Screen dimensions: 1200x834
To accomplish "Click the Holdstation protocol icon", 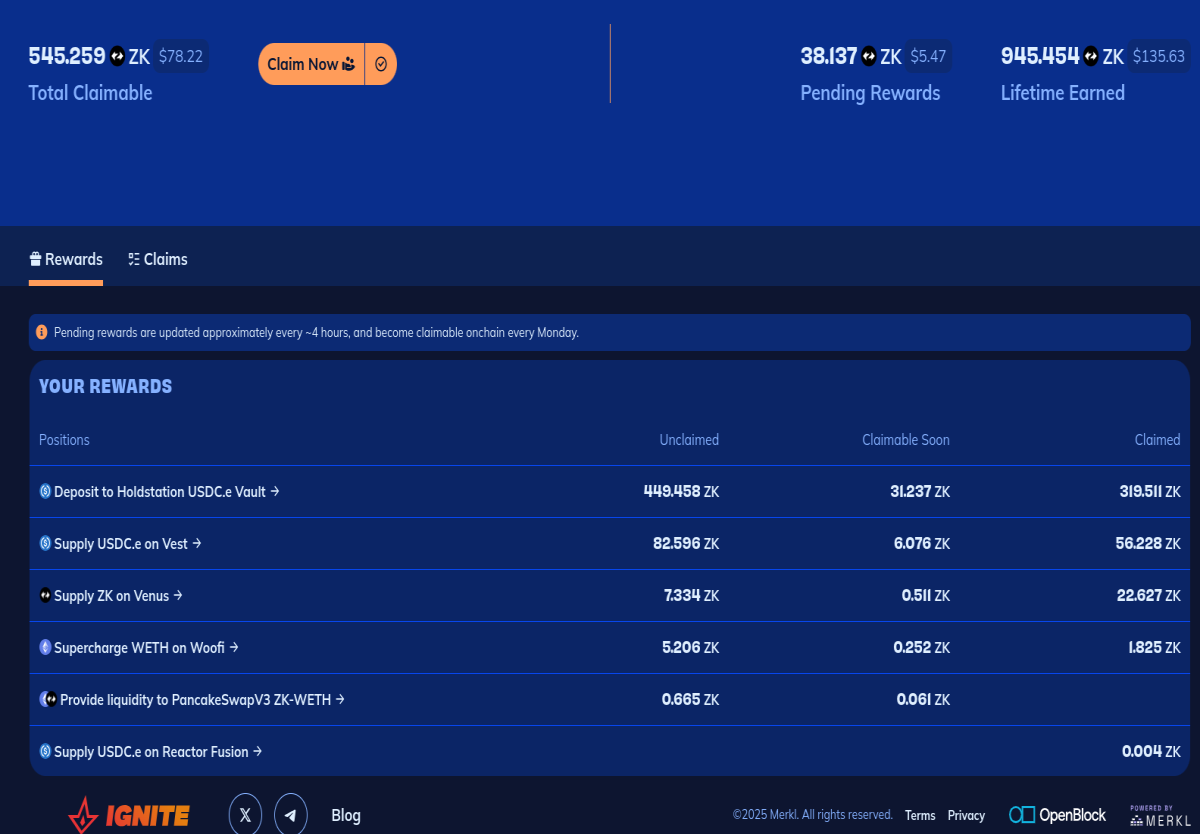I will 44,491.
